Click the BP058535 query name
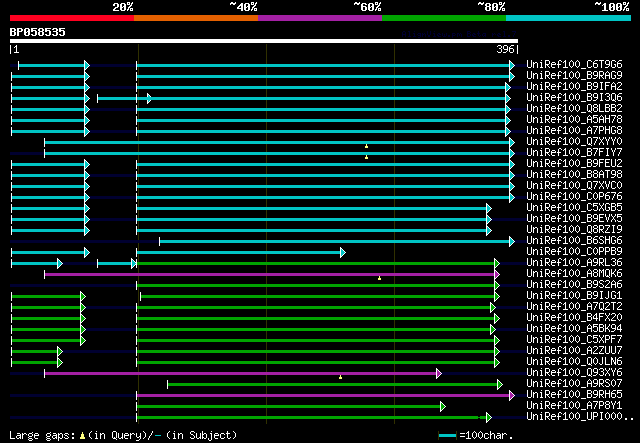The image size is (640, 443). tap(38, 32)
